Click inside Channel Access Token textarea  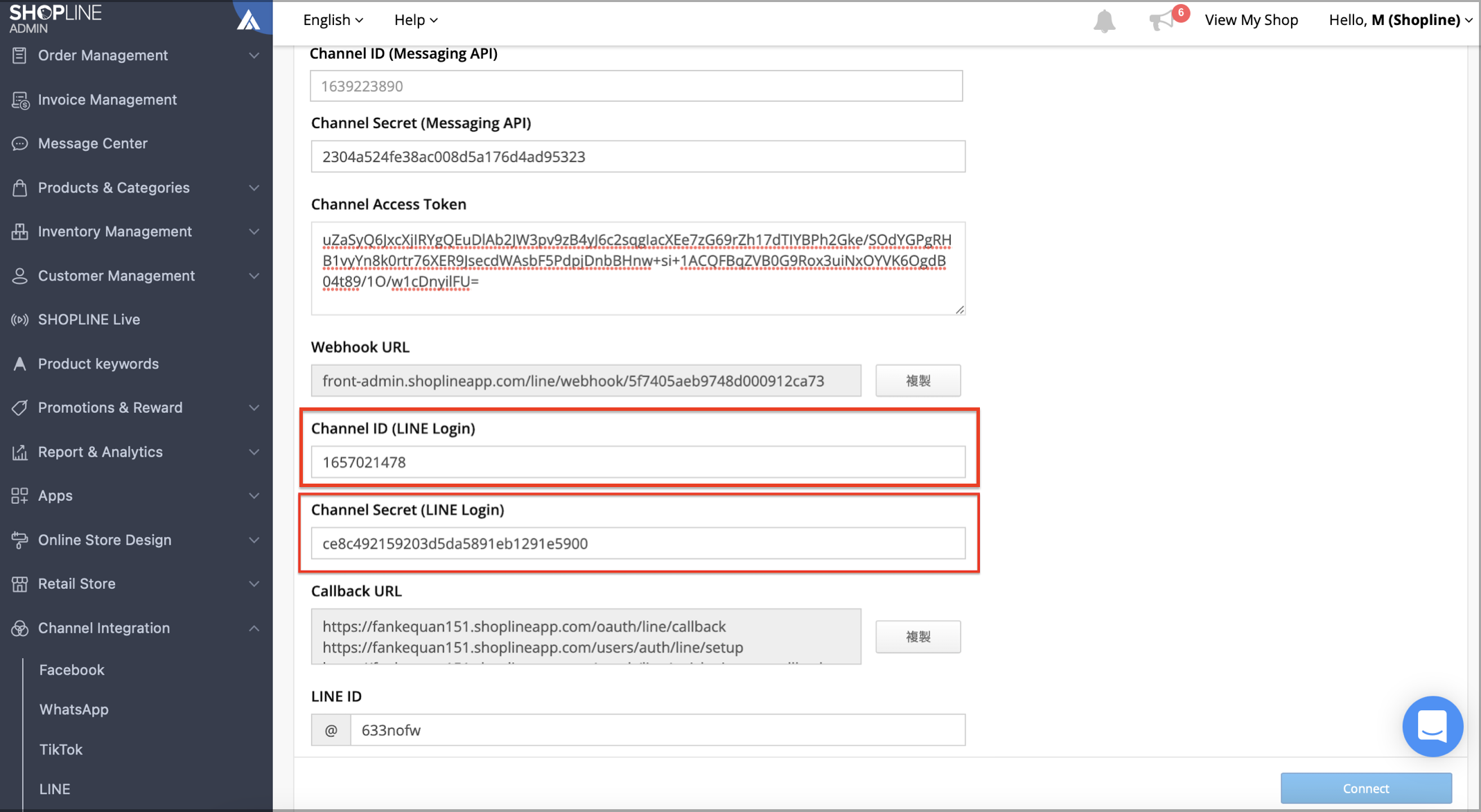[638, 268]
